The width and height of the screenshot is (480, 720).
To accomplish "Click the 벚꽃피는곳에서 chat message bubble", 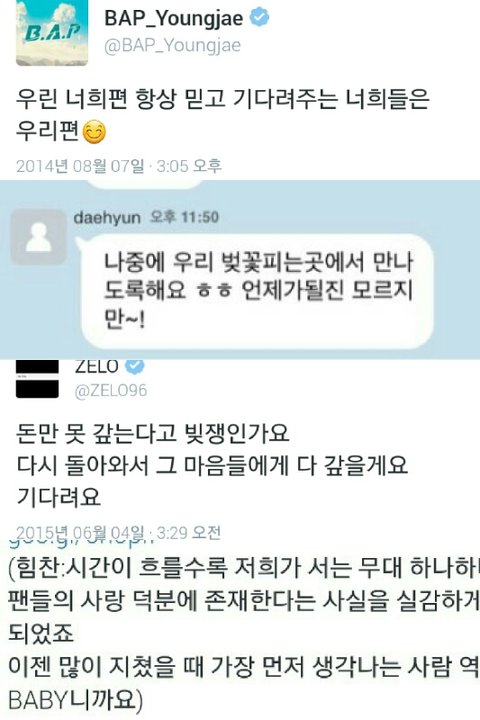I will (257, 291).
